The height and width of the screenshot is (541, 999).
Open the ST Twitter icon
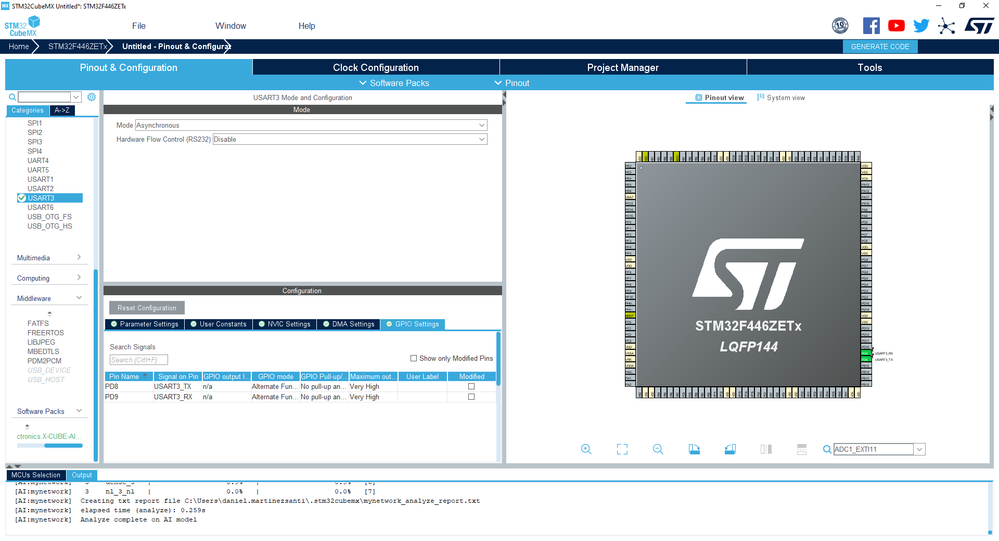pyautogui.click(x=921, y=25)
